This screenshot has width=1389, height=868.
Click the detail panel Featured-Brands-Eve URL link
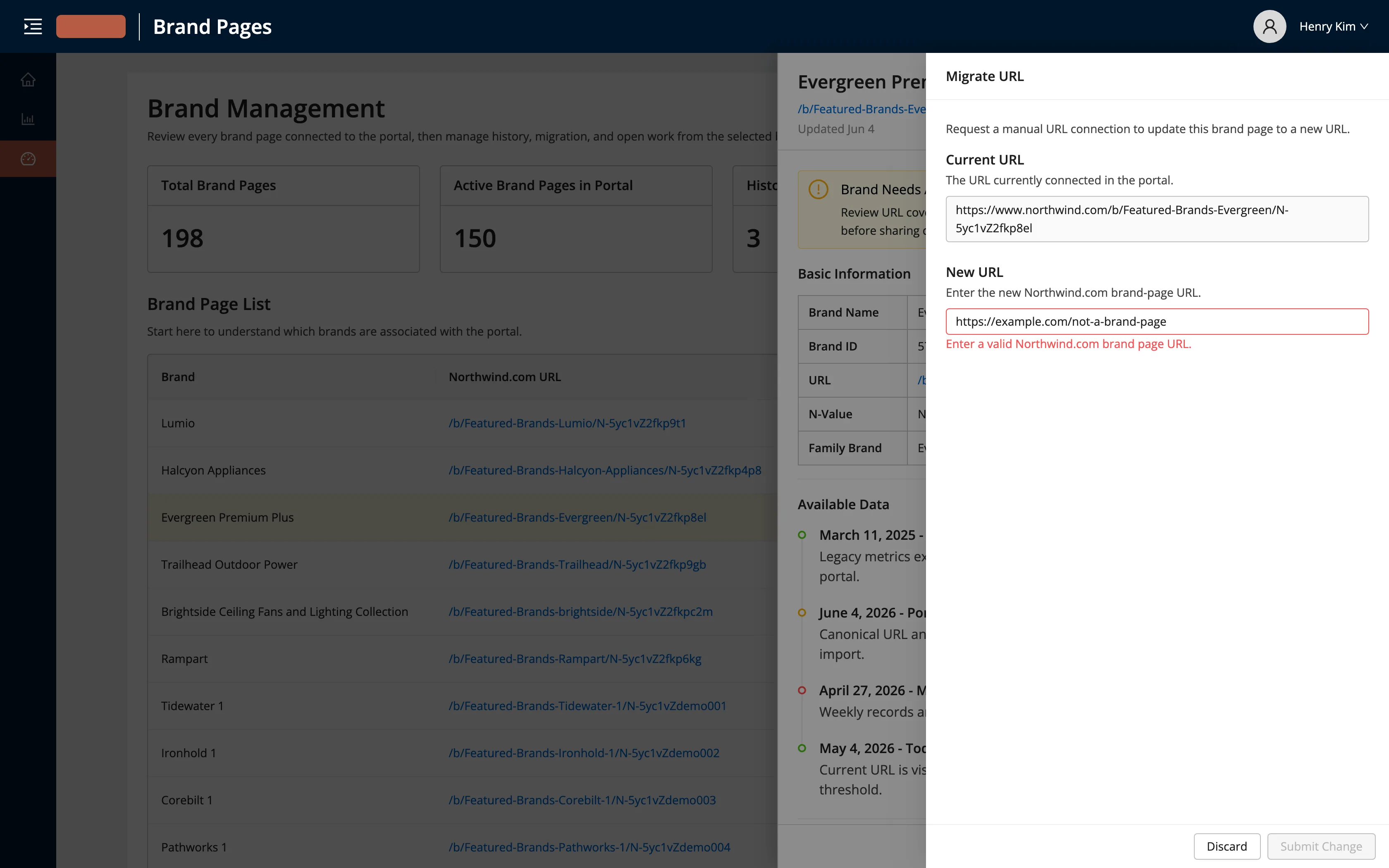click(862, 109)
